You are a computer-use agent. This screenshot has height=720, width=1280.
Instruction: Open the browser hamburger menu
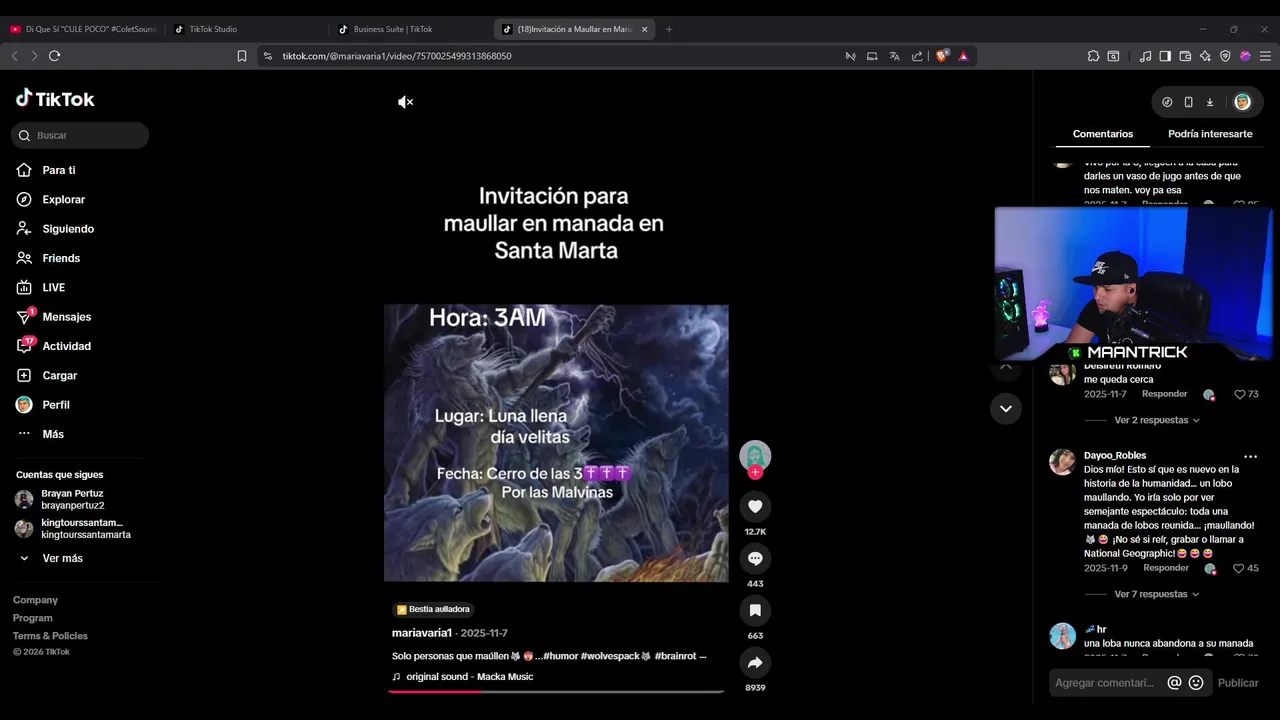[1265, 56]
